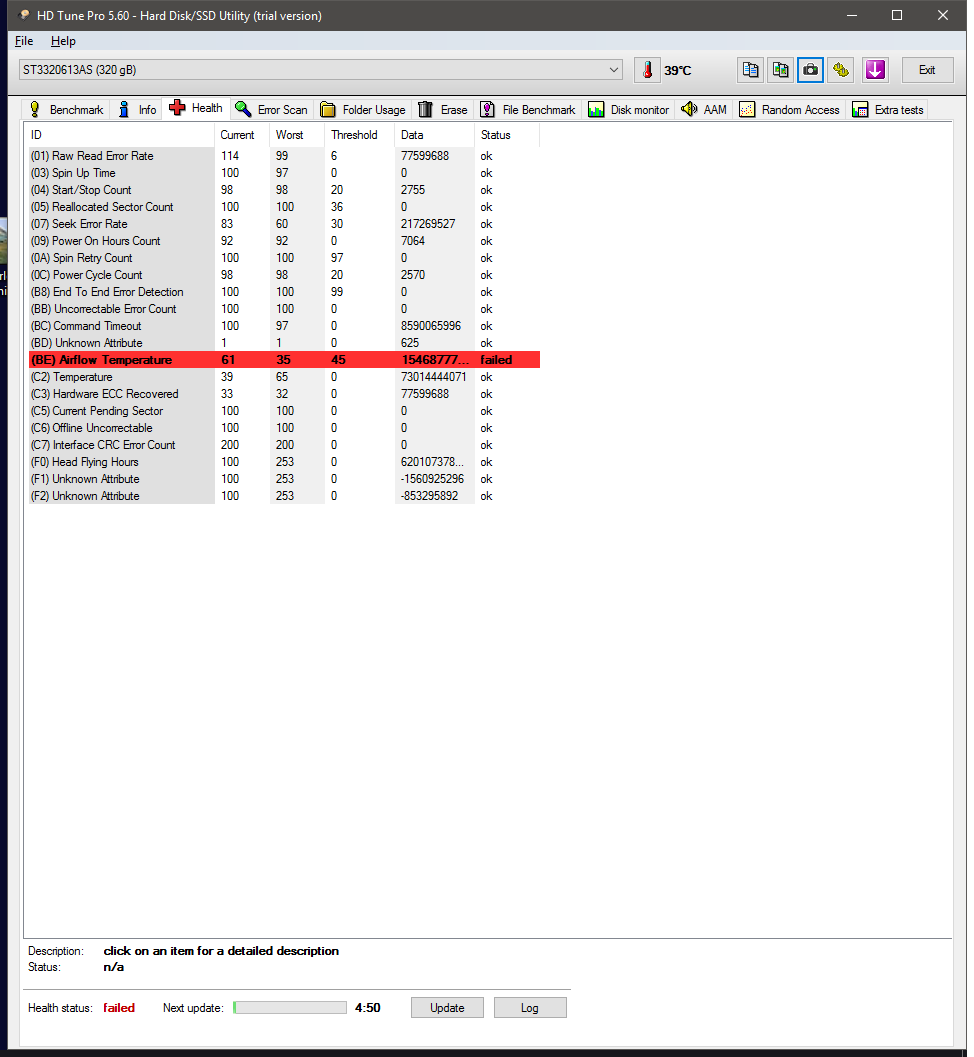Click the Exit button
Screen dimensions: 974x1057
click(927, 70)
